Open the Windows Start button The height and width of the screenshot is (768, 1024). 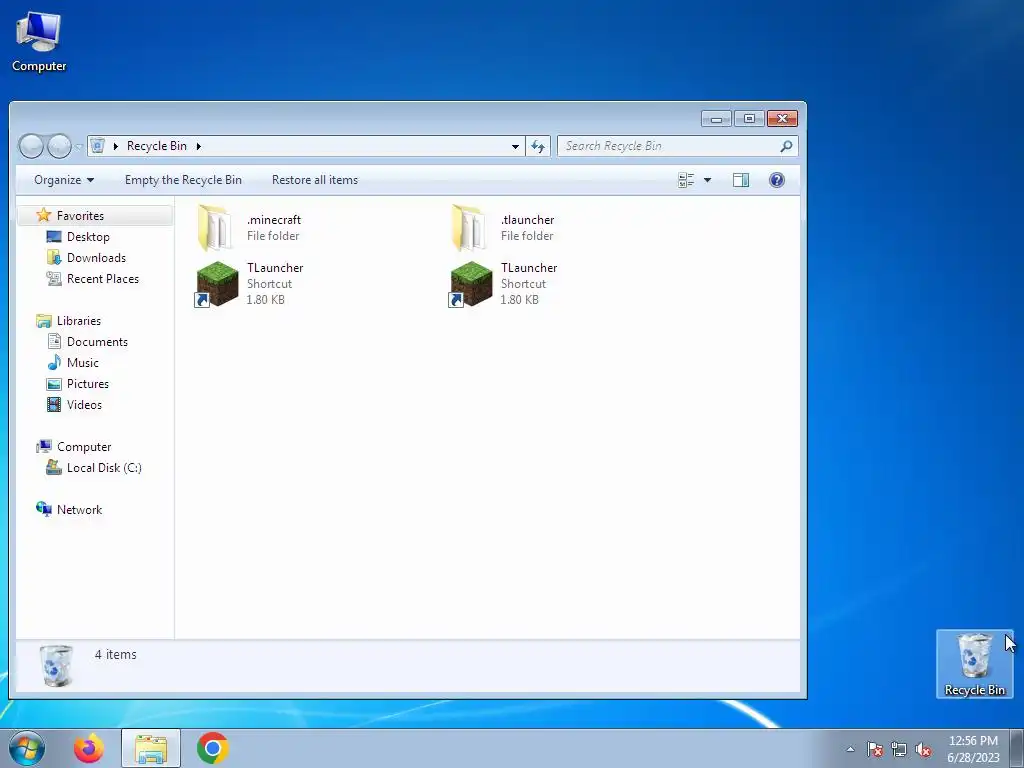pos(27,748)
